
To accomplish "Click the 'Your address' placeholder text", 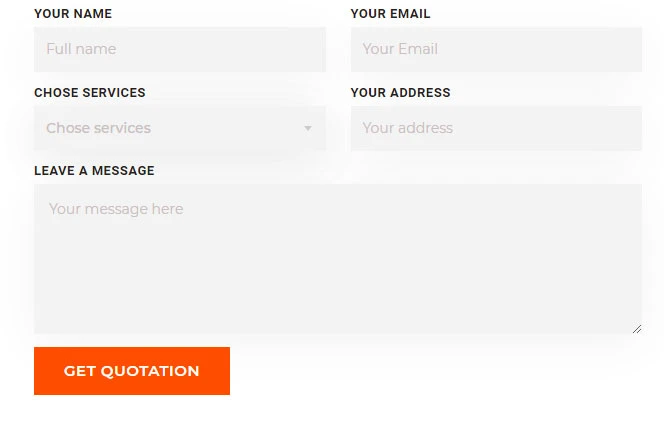I will click(x=407, y=128).
